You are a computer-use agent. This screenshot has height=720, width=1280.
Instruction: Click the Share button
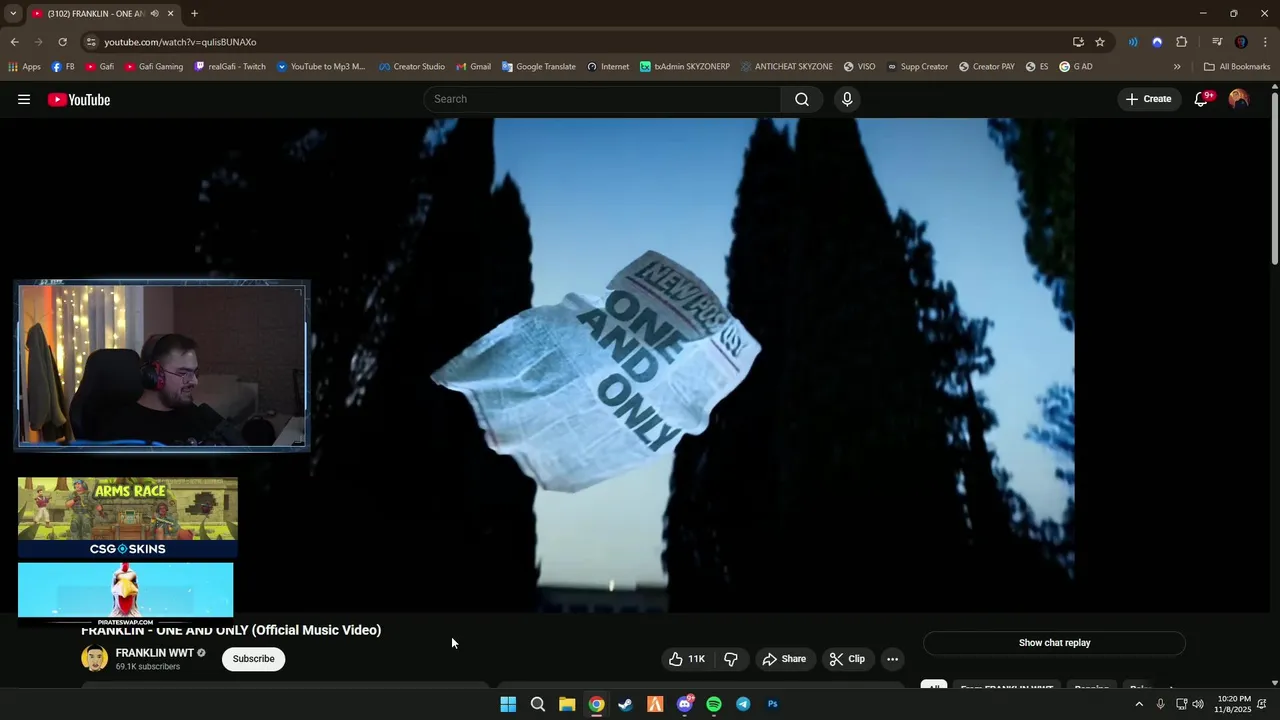(x=784, y=659)
